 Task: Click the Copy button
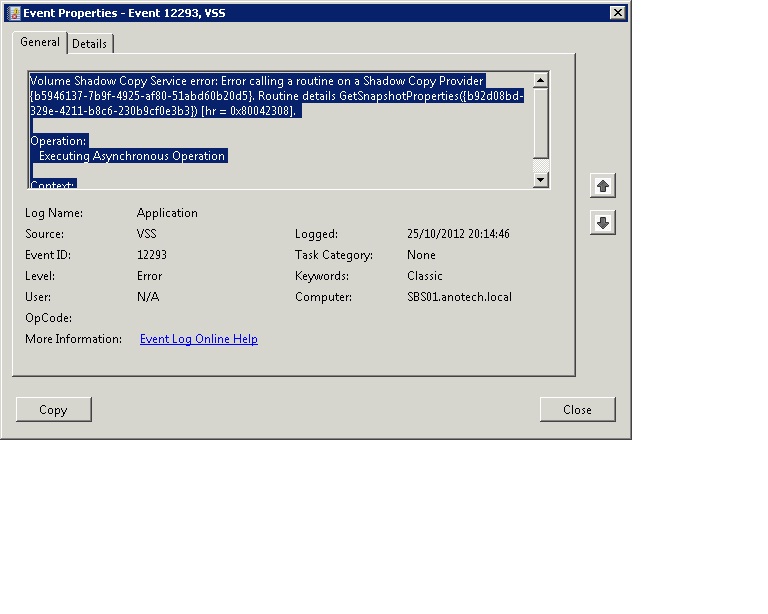pos(54,409)
